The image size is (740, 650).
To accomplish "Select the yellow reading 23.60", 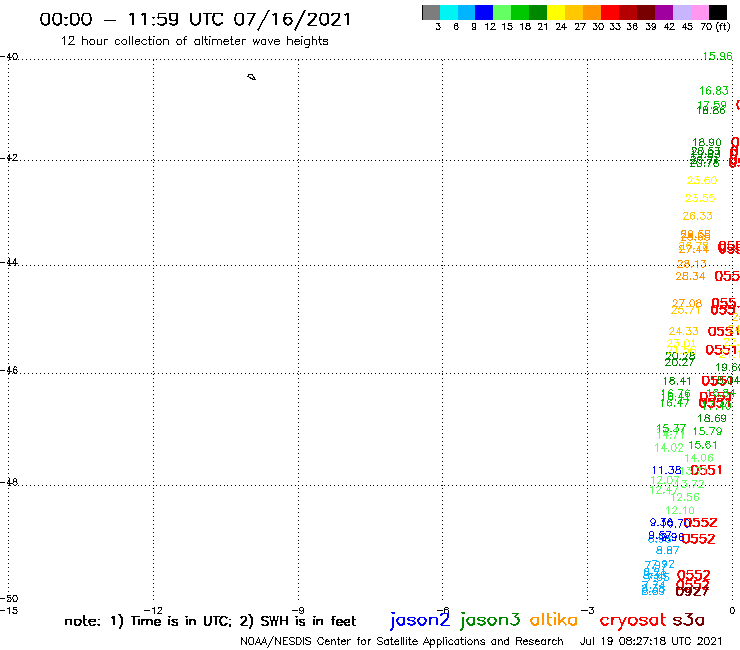I will 702,180.
